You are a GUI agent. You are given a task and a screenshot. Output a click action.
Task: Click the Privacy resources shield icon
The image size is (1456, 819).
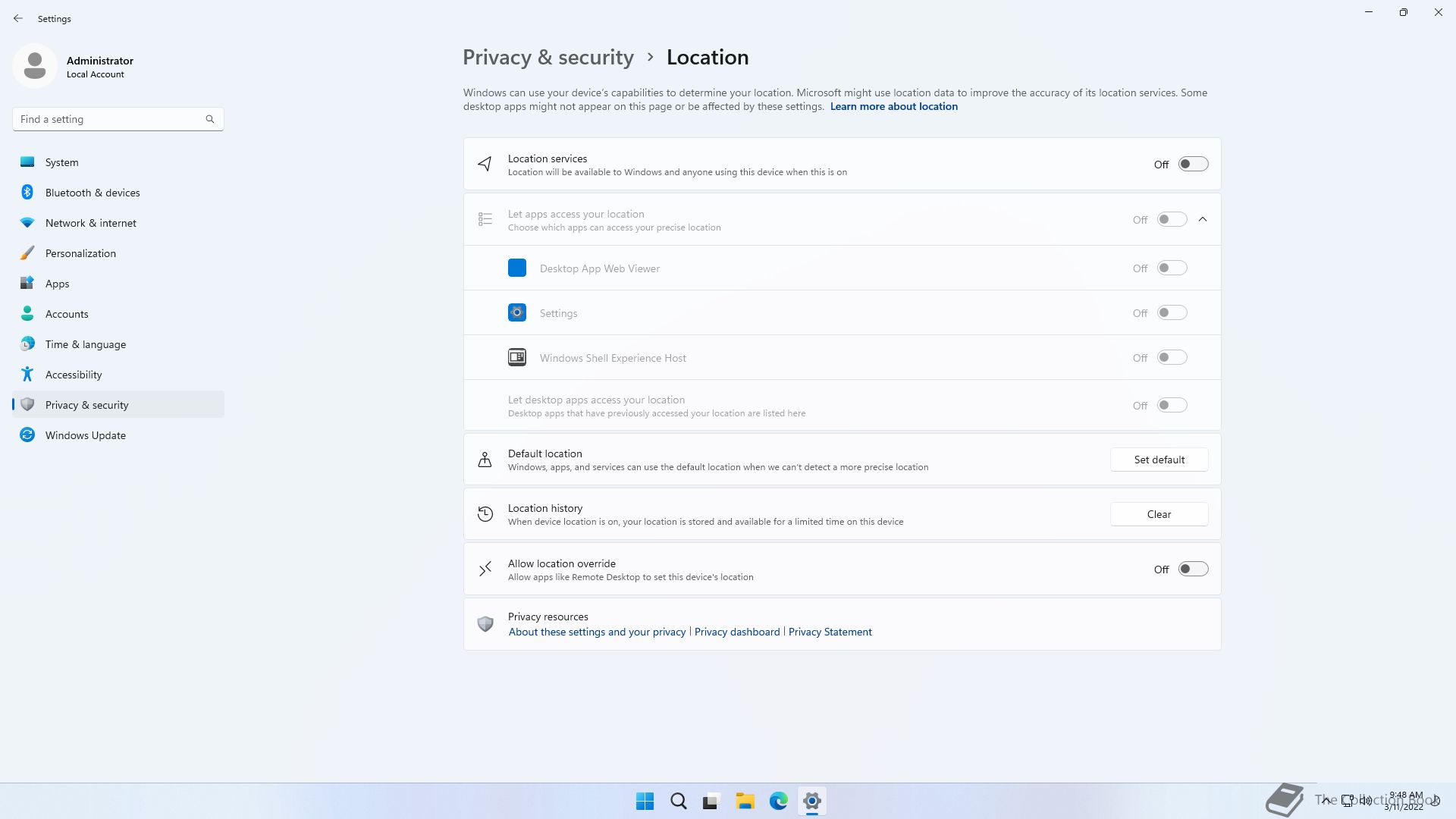[485, 623]
